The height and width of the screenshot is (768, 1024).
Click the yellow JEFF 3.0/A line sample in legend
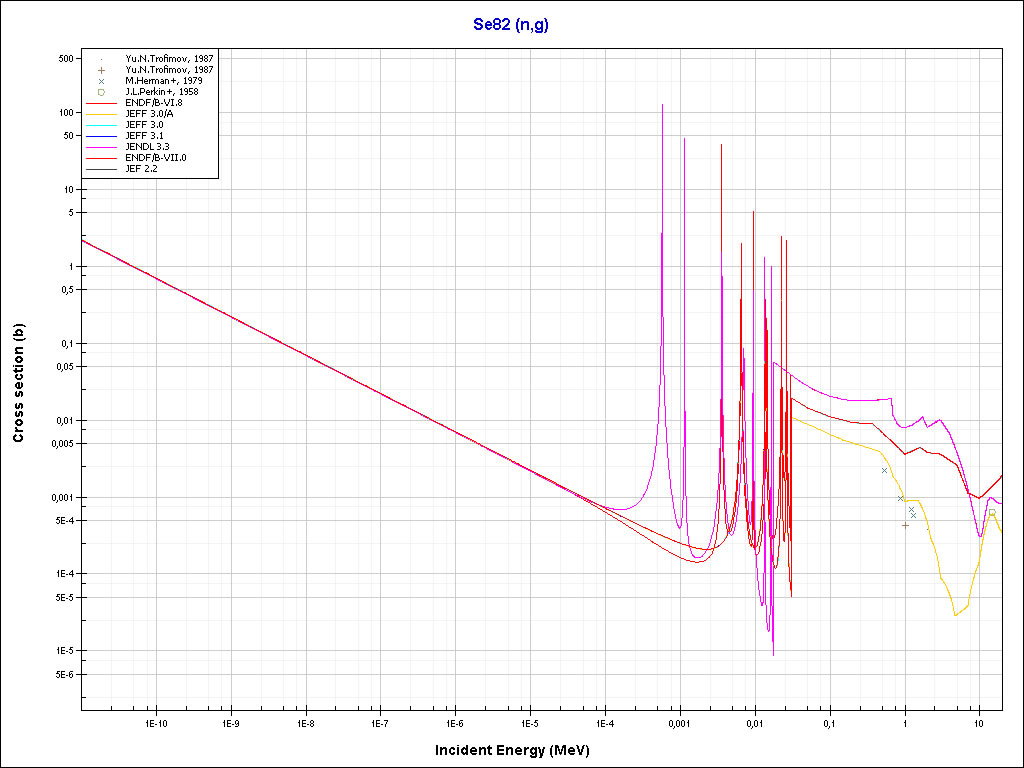click(102, 114)
